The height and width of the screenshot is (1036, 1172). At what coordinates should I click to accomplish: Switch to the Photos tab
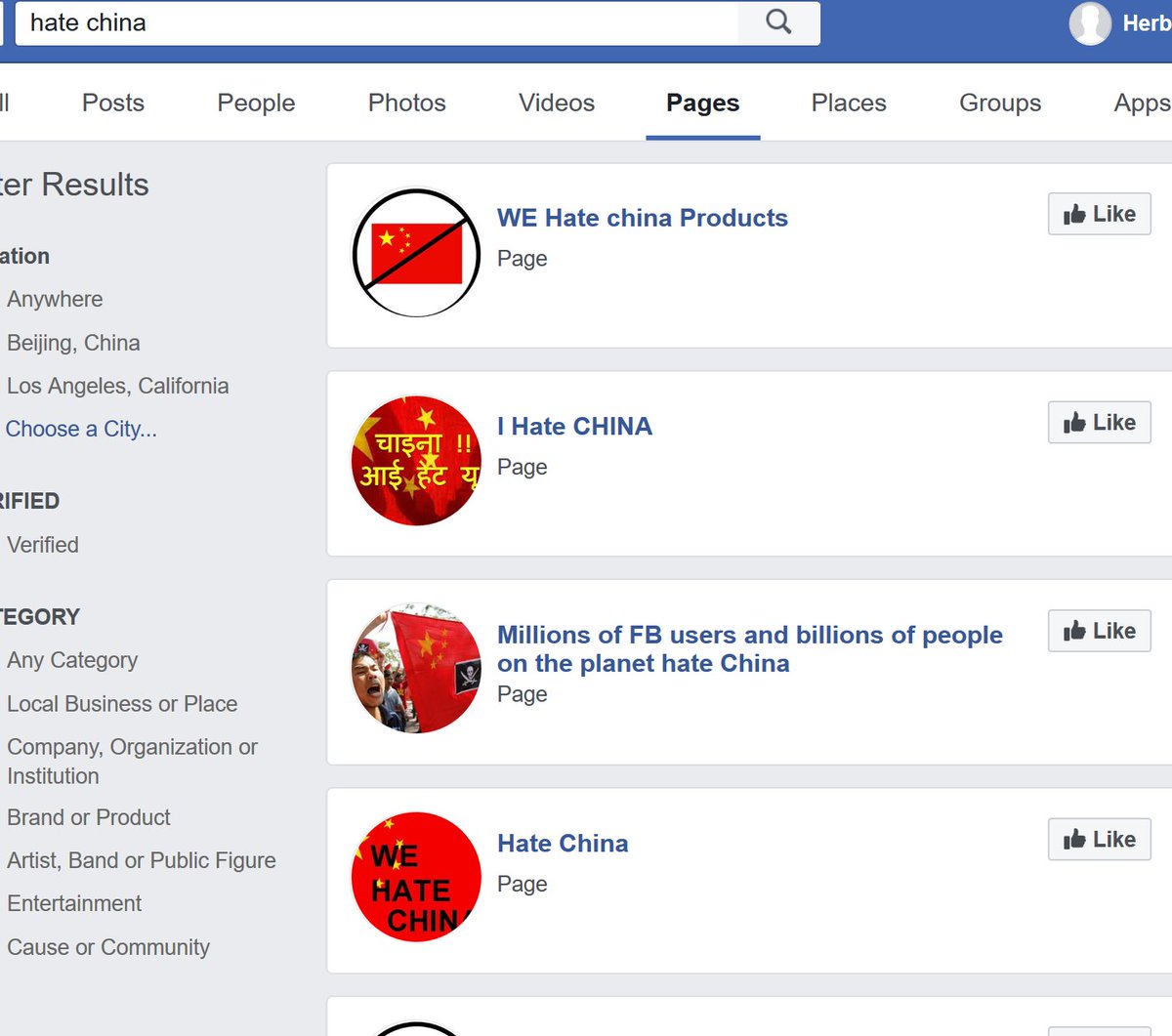click(406, 103)
